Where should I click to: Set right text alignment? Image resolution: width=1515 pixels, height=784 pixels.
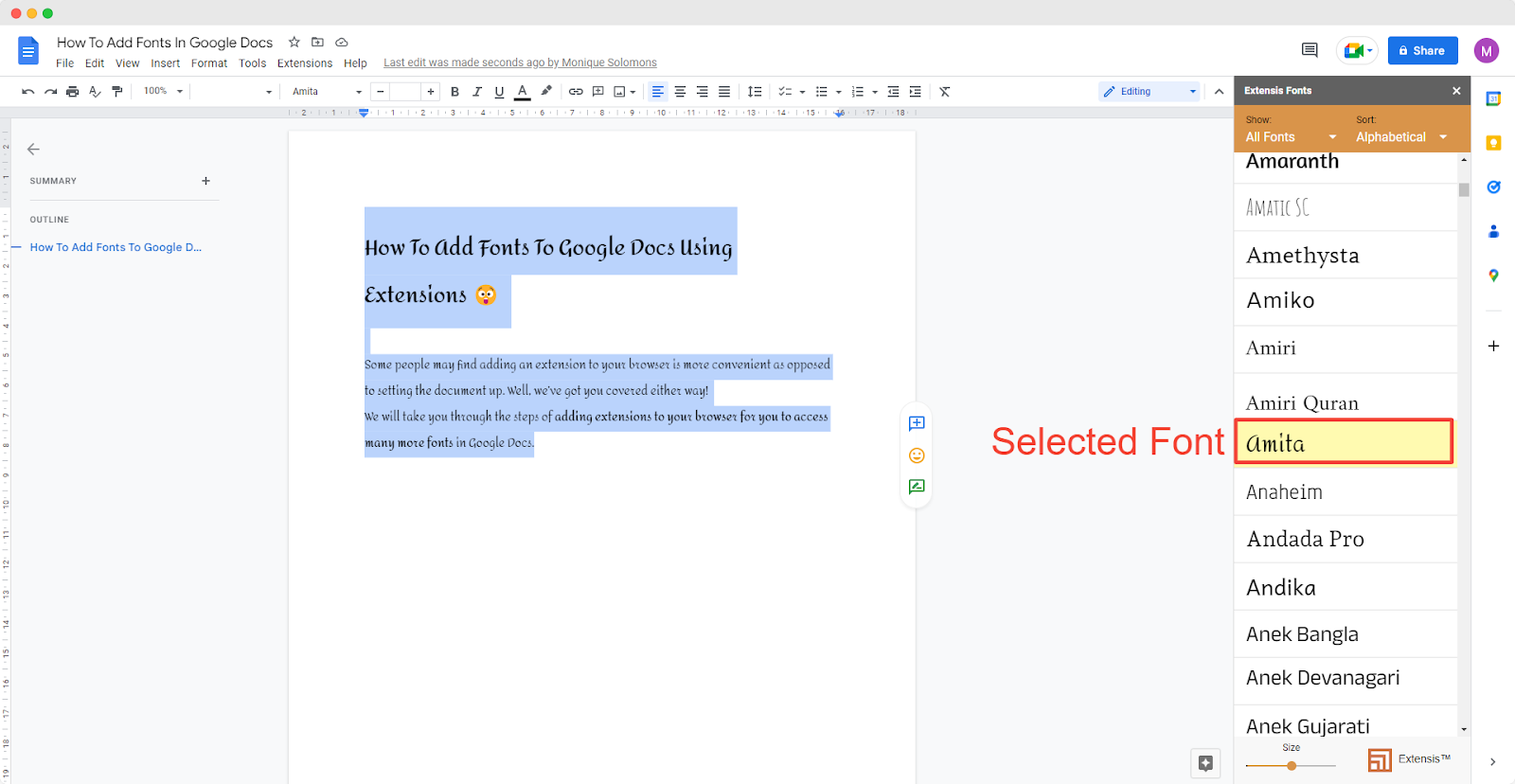pos(702,92)
